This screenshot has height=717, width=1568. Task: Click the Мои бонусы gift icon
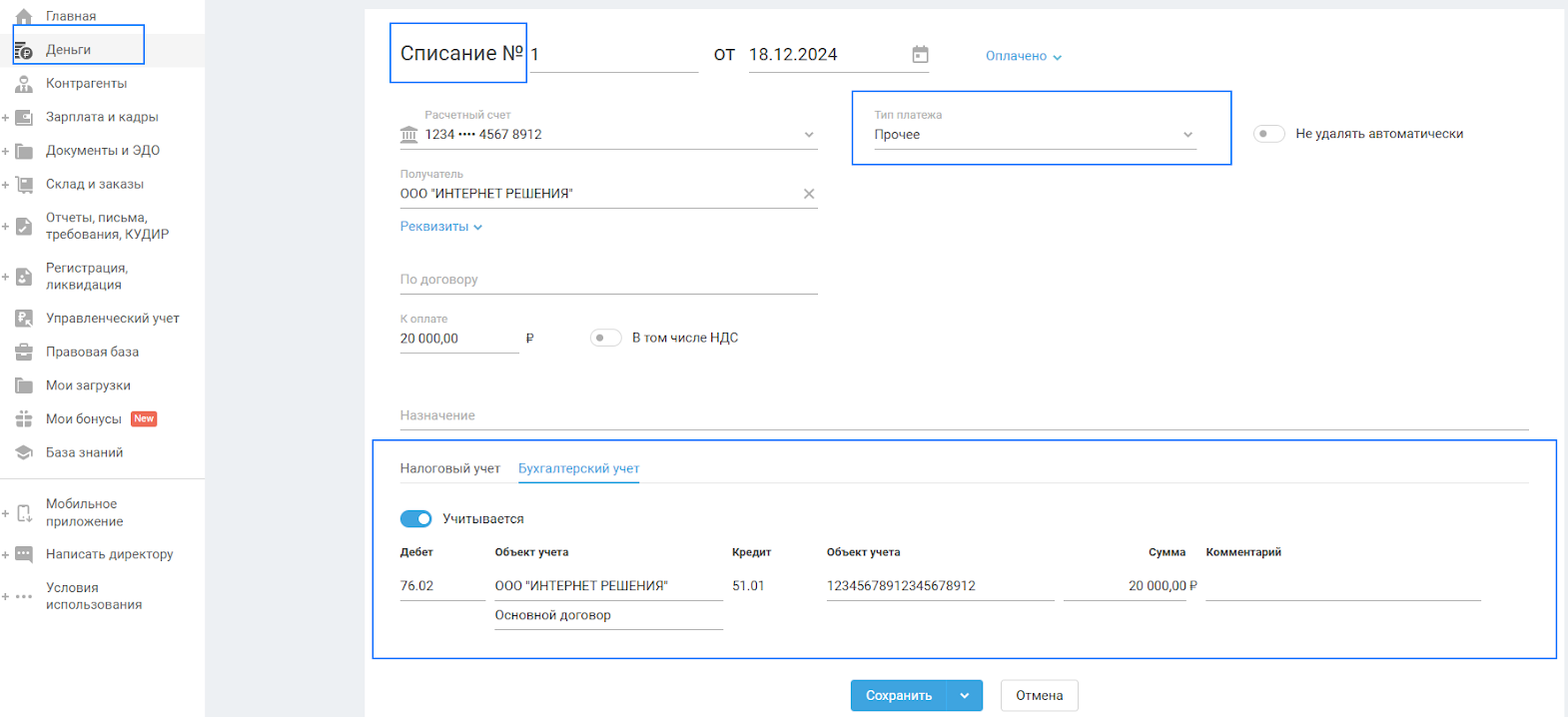pyautogui.click(x=24, y=419)
